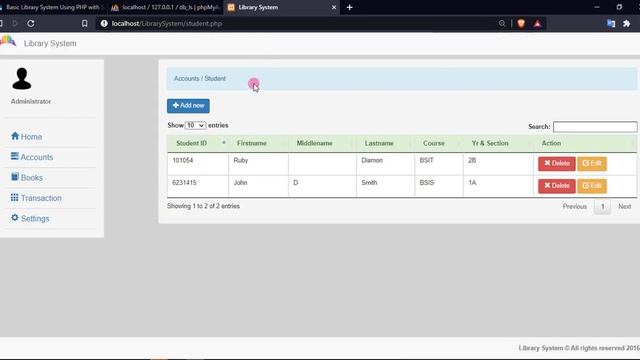Click the Accounts / Student breadcrumb
Image resolution: width=640 pixels, height=360 pixels.
[x=200, y=78]
